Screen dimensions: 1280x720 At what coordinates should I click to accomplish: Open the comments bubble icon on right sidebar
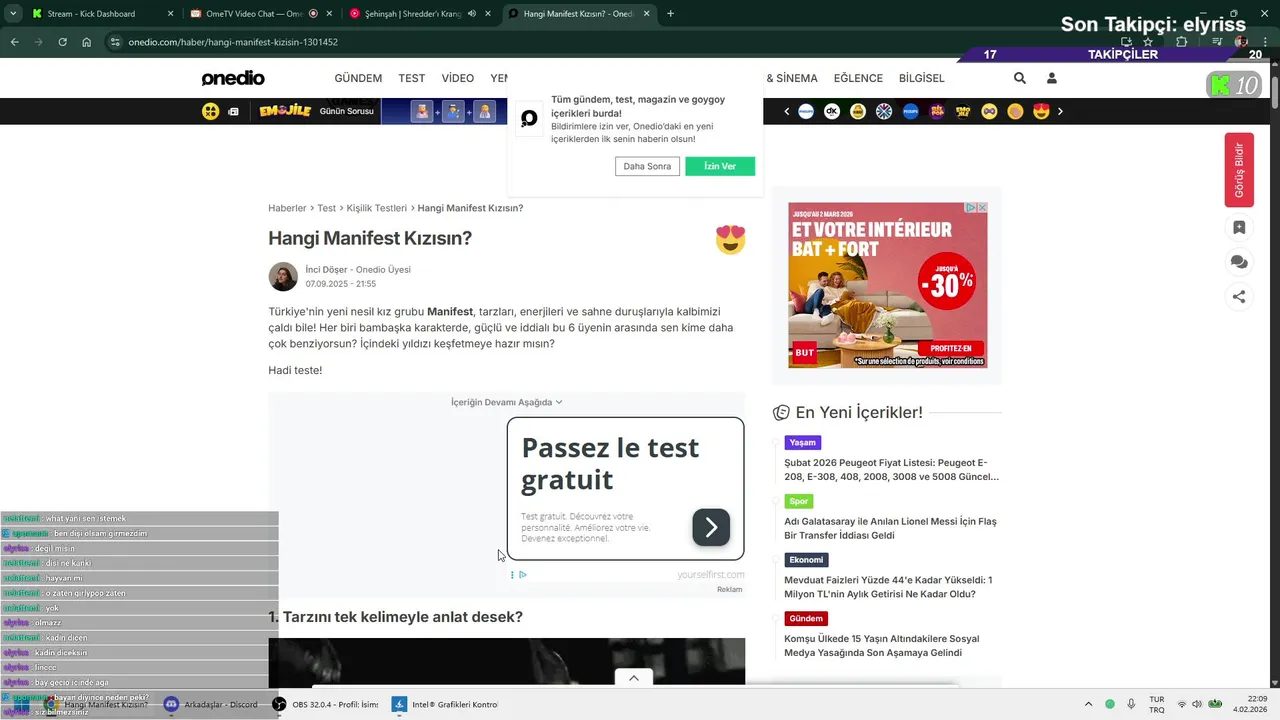tap(1239, 262)
